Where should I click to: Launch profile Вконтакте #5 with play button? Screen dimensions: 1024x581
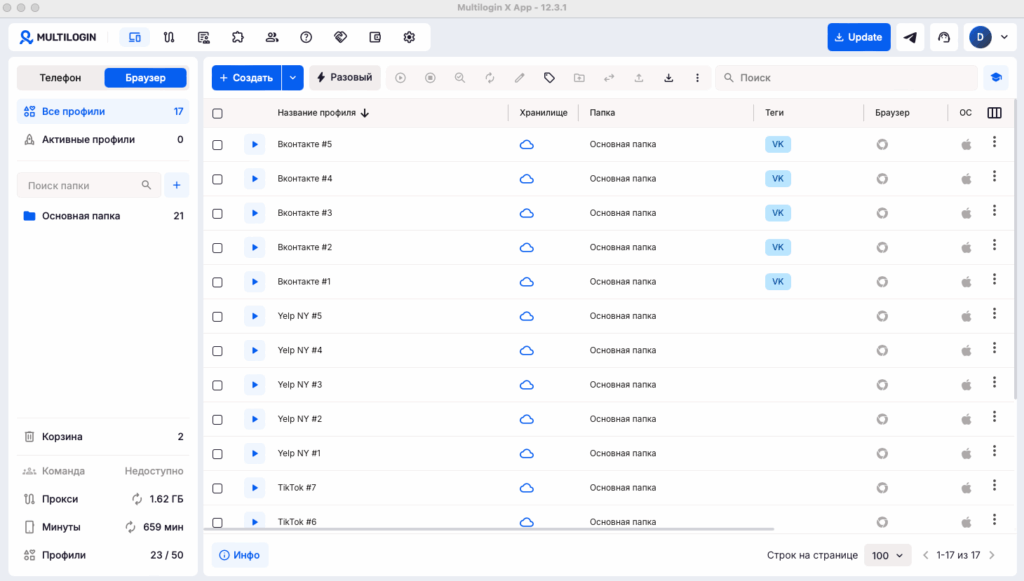pyautogui.click(x=255, y=144)
